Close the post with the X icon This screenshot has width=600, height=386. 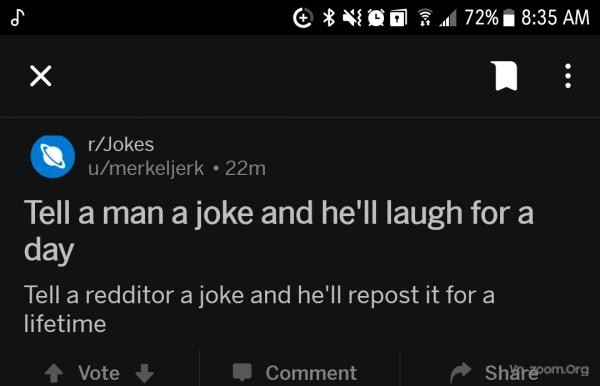click(x=41, y=76)
